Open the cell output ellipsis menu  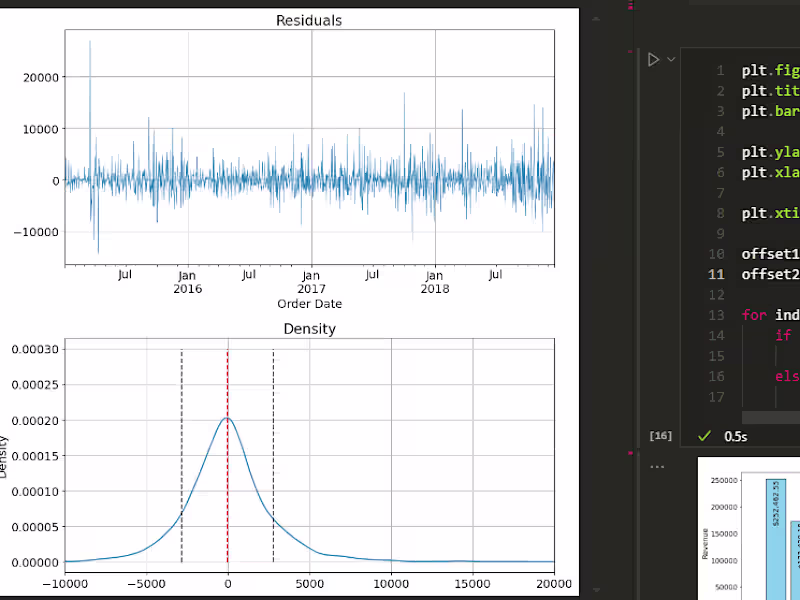pyautogui.click(x=658, y=466)
